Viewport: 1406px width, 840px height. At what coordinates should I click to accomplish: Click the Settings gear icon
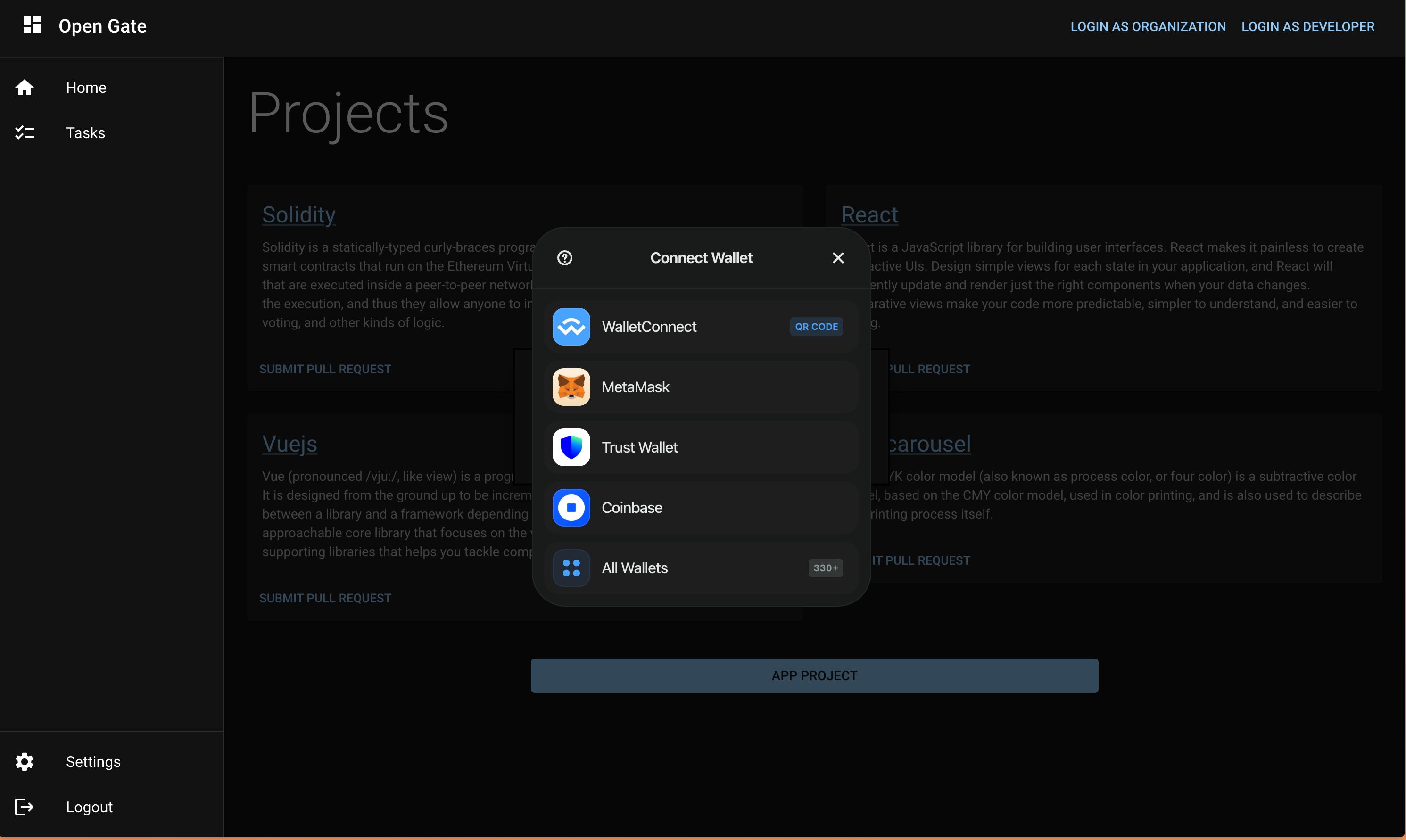[x=25, y=762]
